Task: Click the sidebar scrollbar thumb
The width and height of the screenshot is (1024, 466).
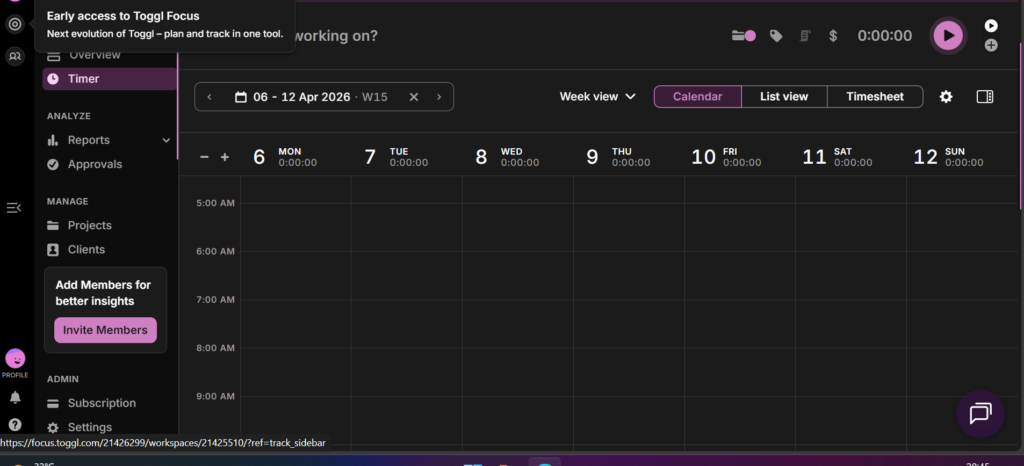Action: point(178,104)
